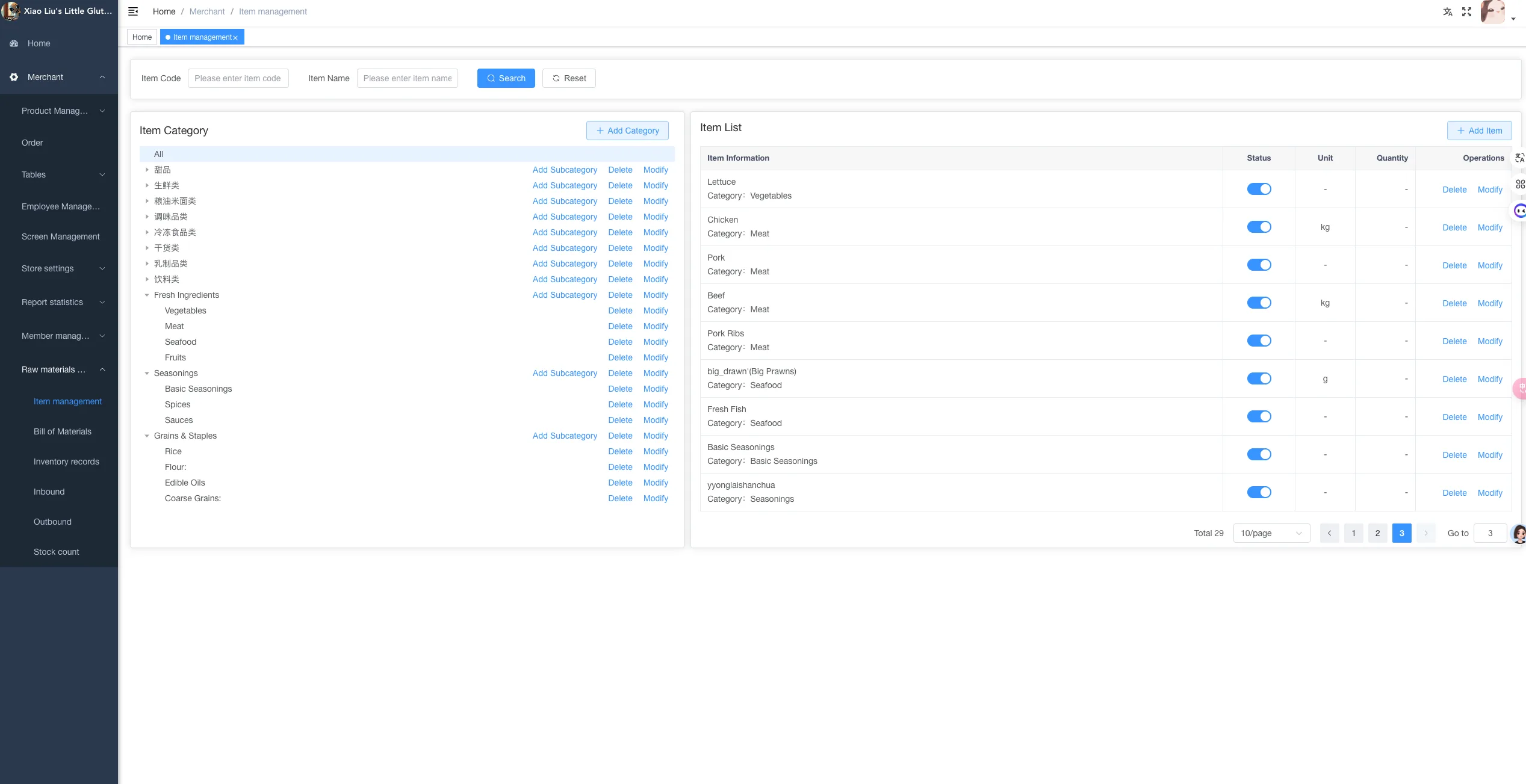Click the Home breadcrumb link
The image size is (1526, 784).
[x=164, y=11]
